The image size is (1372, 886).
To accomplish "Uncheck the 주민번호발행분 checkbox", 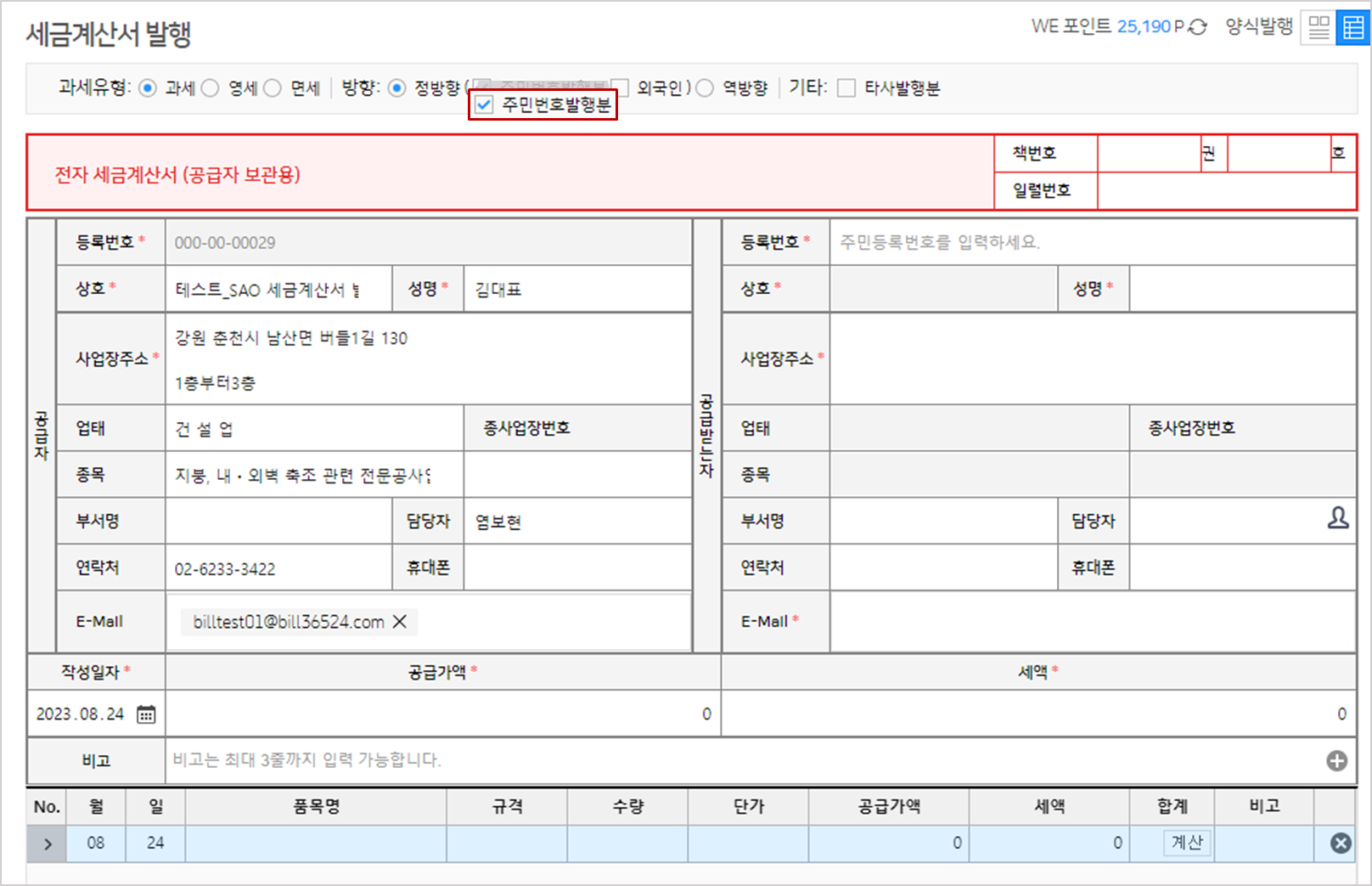I will pos(484,104).
